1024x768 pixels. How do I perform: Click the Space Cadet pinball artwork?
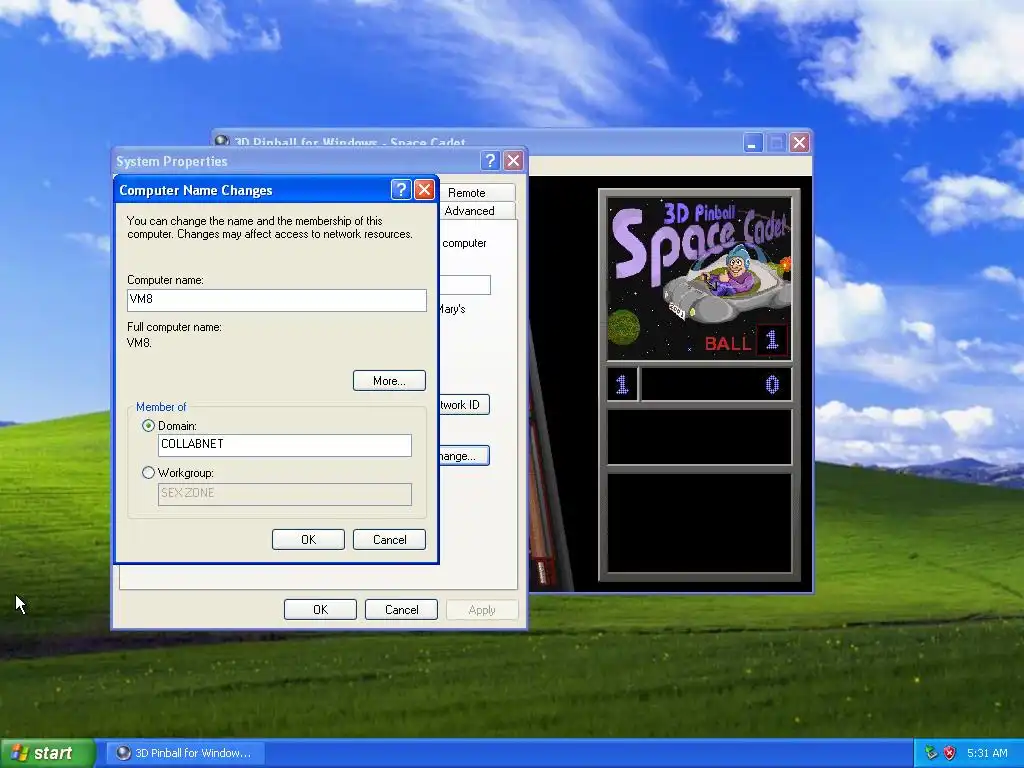[699, 278]
